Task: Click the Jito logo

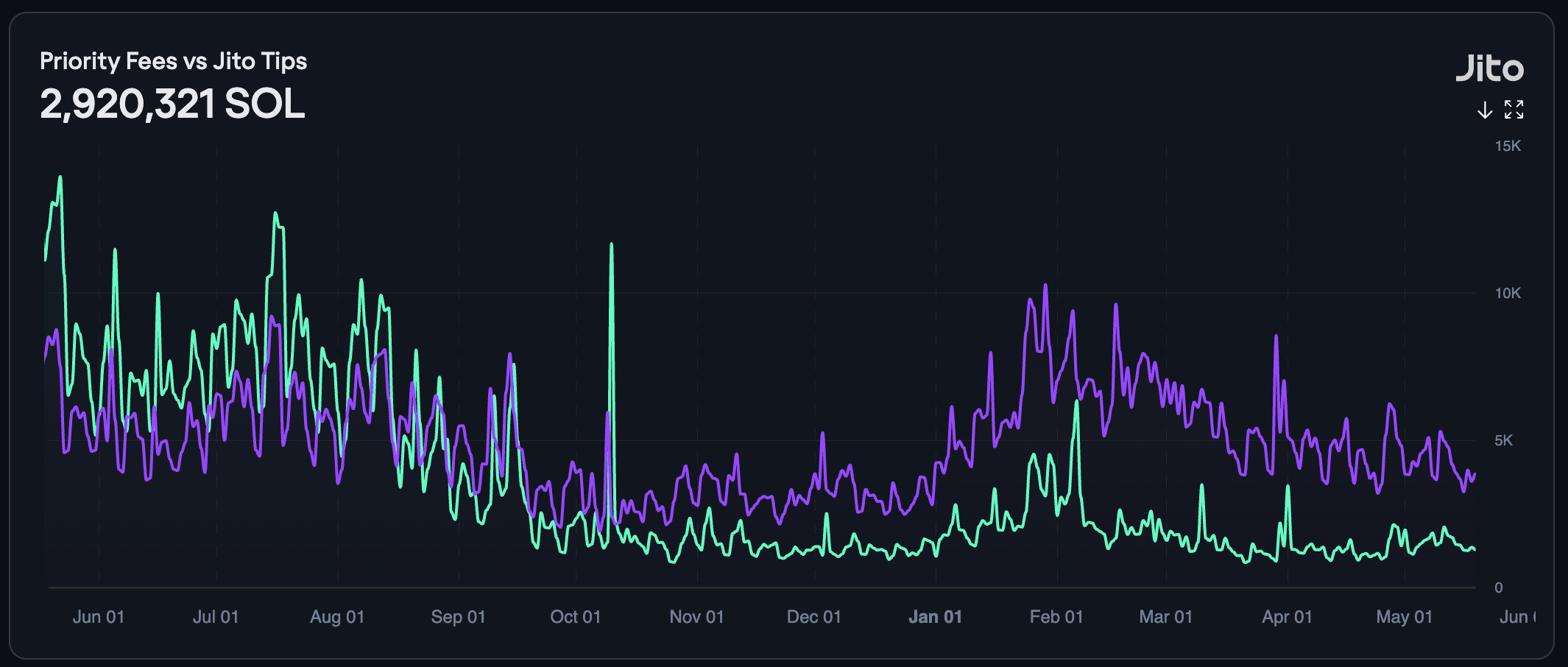Action: coord(1489,68)
